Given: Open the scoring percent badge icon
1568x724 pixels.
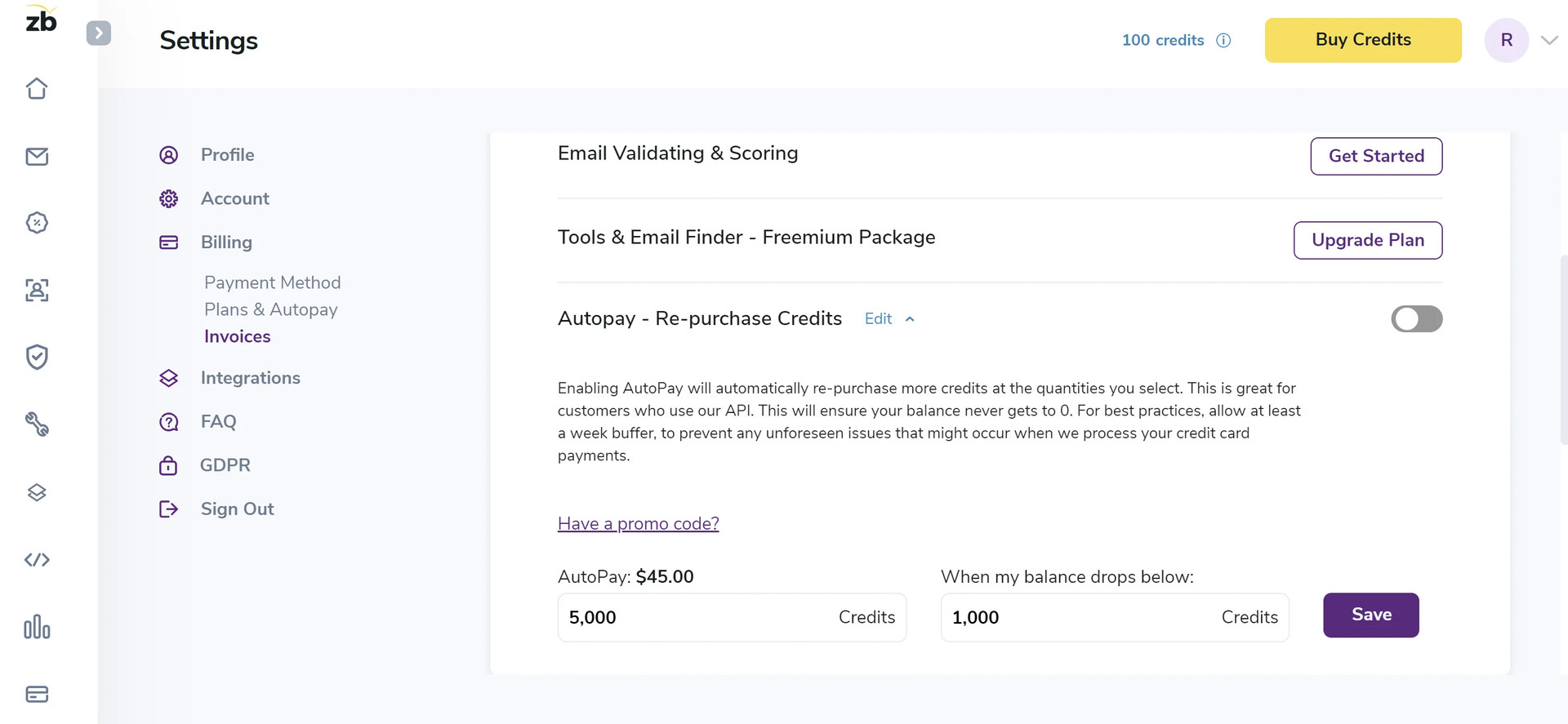Looking at the screenshot, I should pyautogui.click(x=37, y=222).
